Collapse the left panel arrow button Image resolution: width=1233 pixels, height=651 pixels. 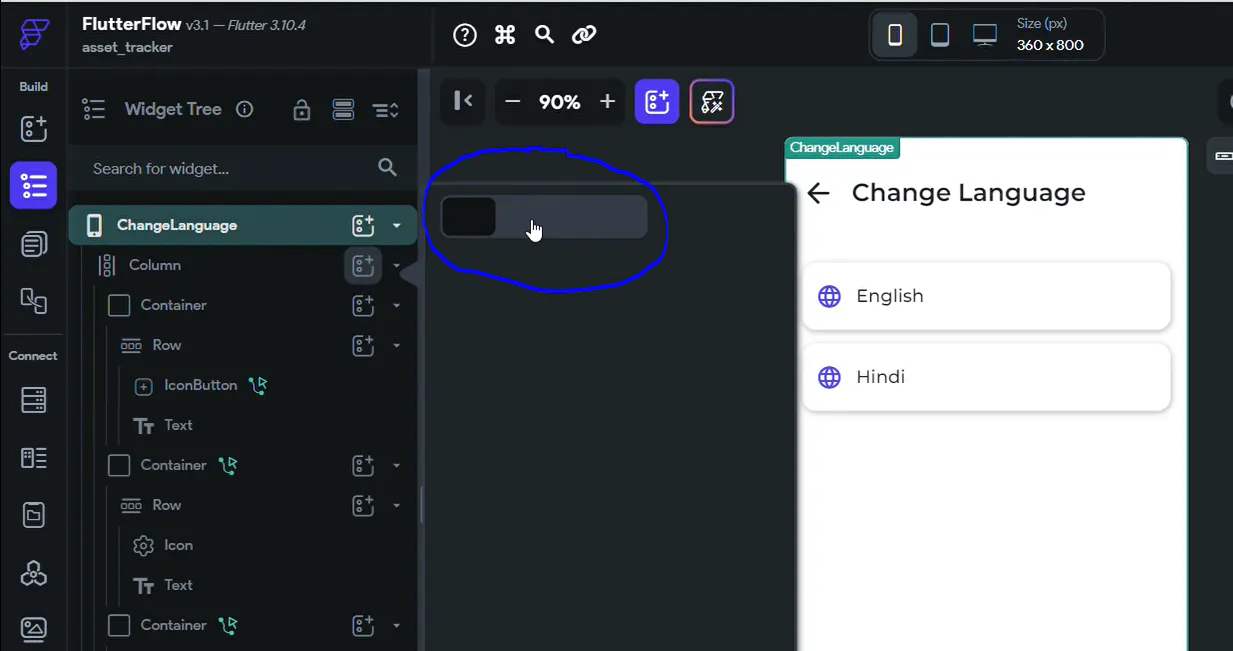click(x=463, y=101)
